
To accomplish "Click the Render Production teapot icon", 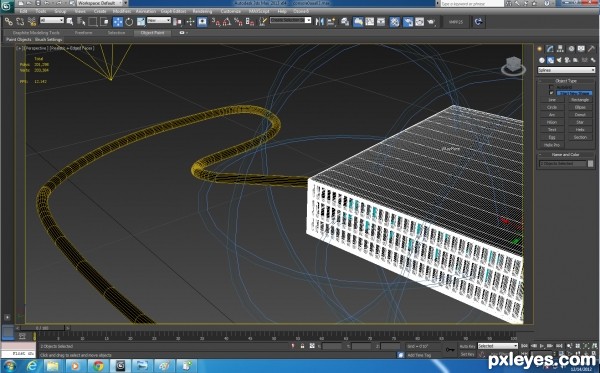I will click(x=431, y=22).
